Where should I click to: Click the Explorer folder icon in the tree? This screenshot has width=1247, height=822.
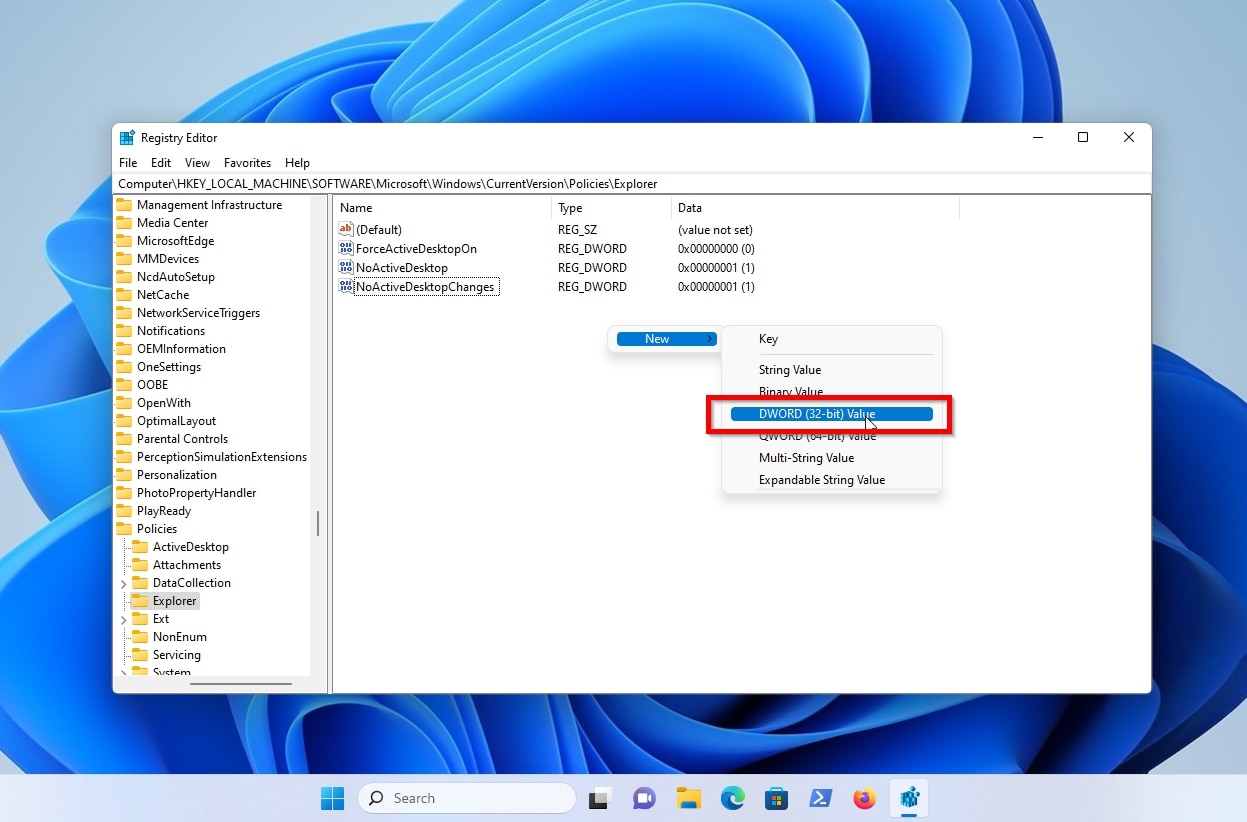click(x=140, y=601)
